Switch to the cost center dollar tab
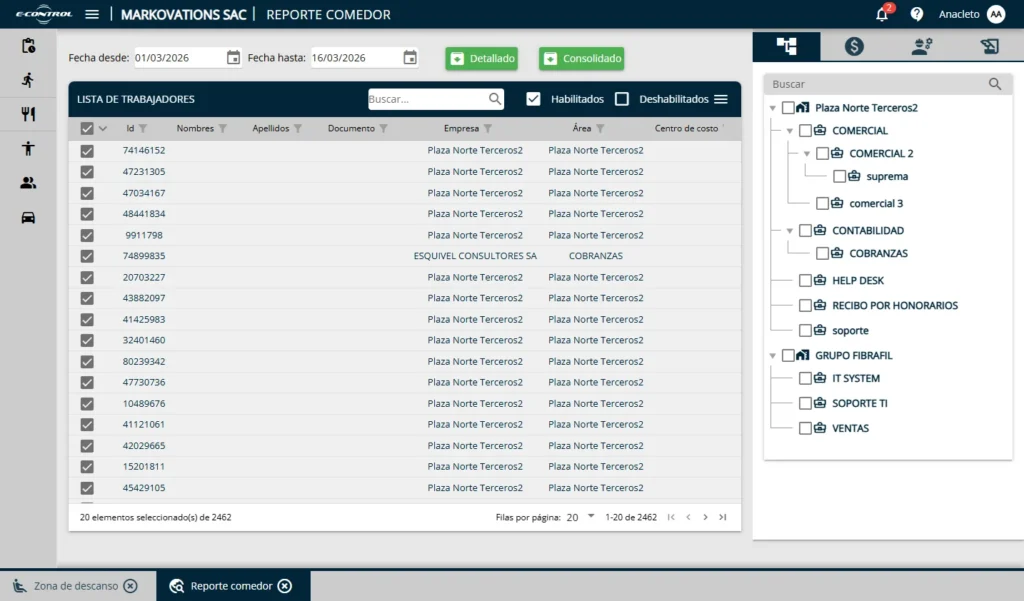Image resolution: width=1024 pixels, height=601 pixels. click(x=854, y=46)
